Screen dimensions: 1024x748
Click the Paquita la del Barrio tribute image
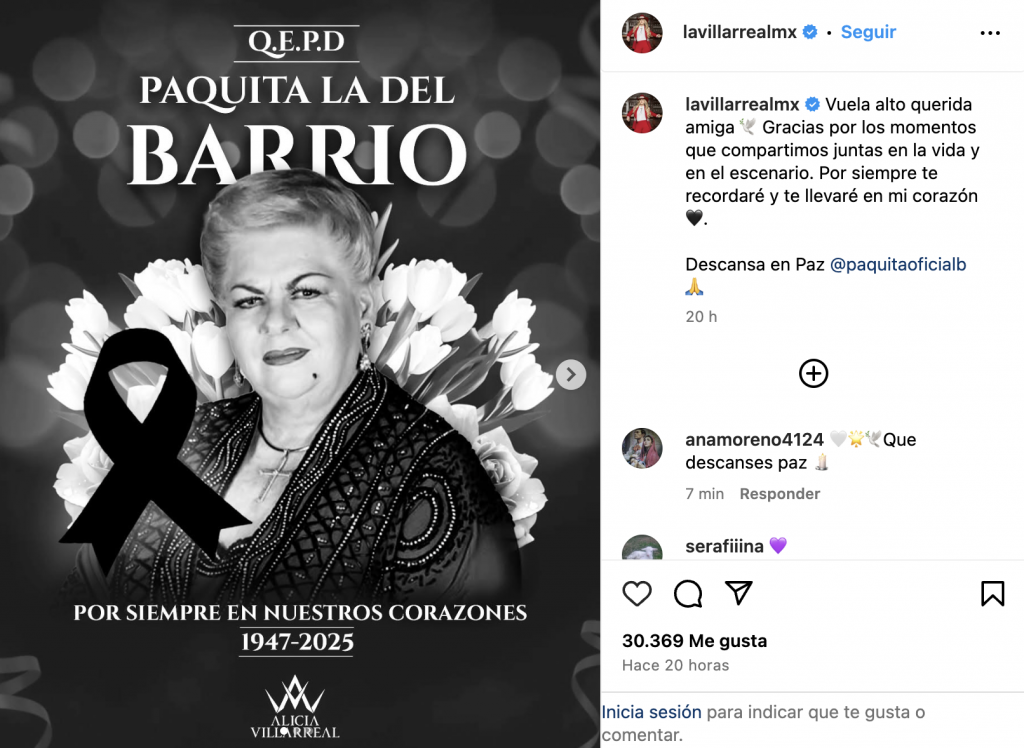(x=300, y=374)
